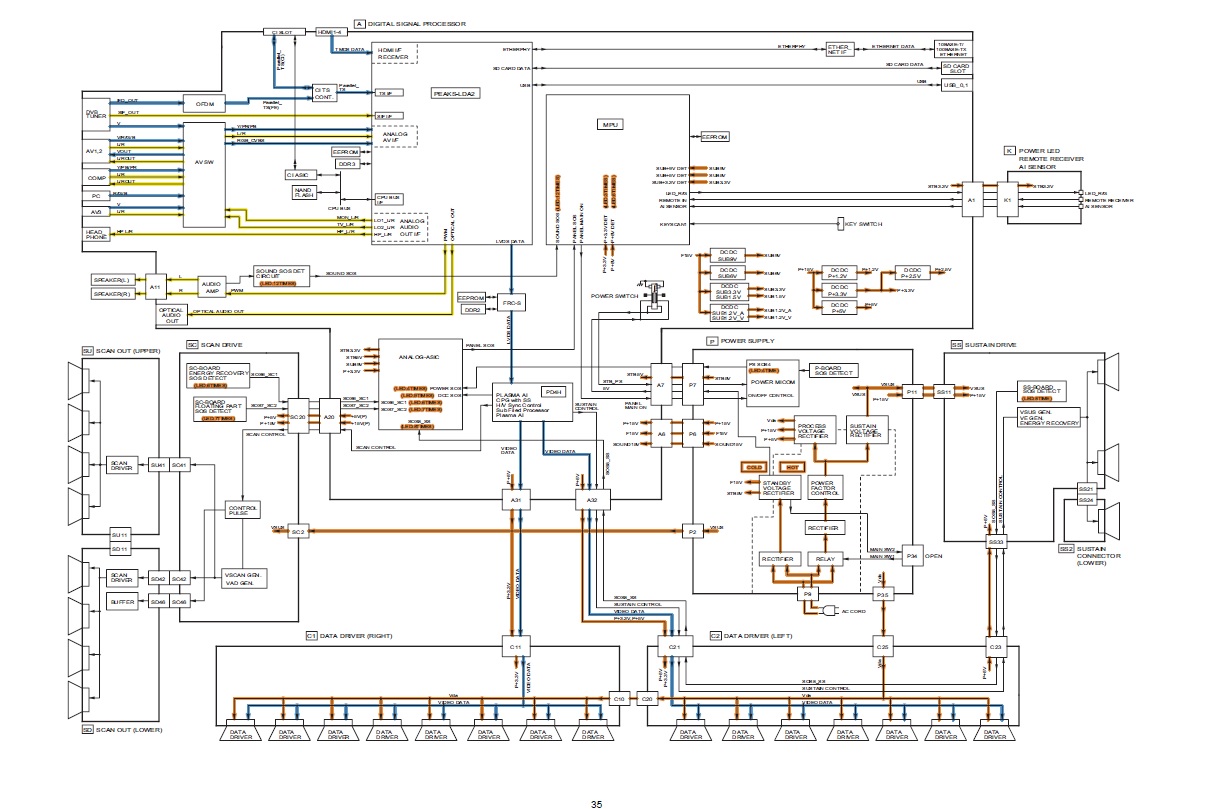This screenshot has height=809, width=1205.
Task: Click the A1 connector block
Action: 971,200
